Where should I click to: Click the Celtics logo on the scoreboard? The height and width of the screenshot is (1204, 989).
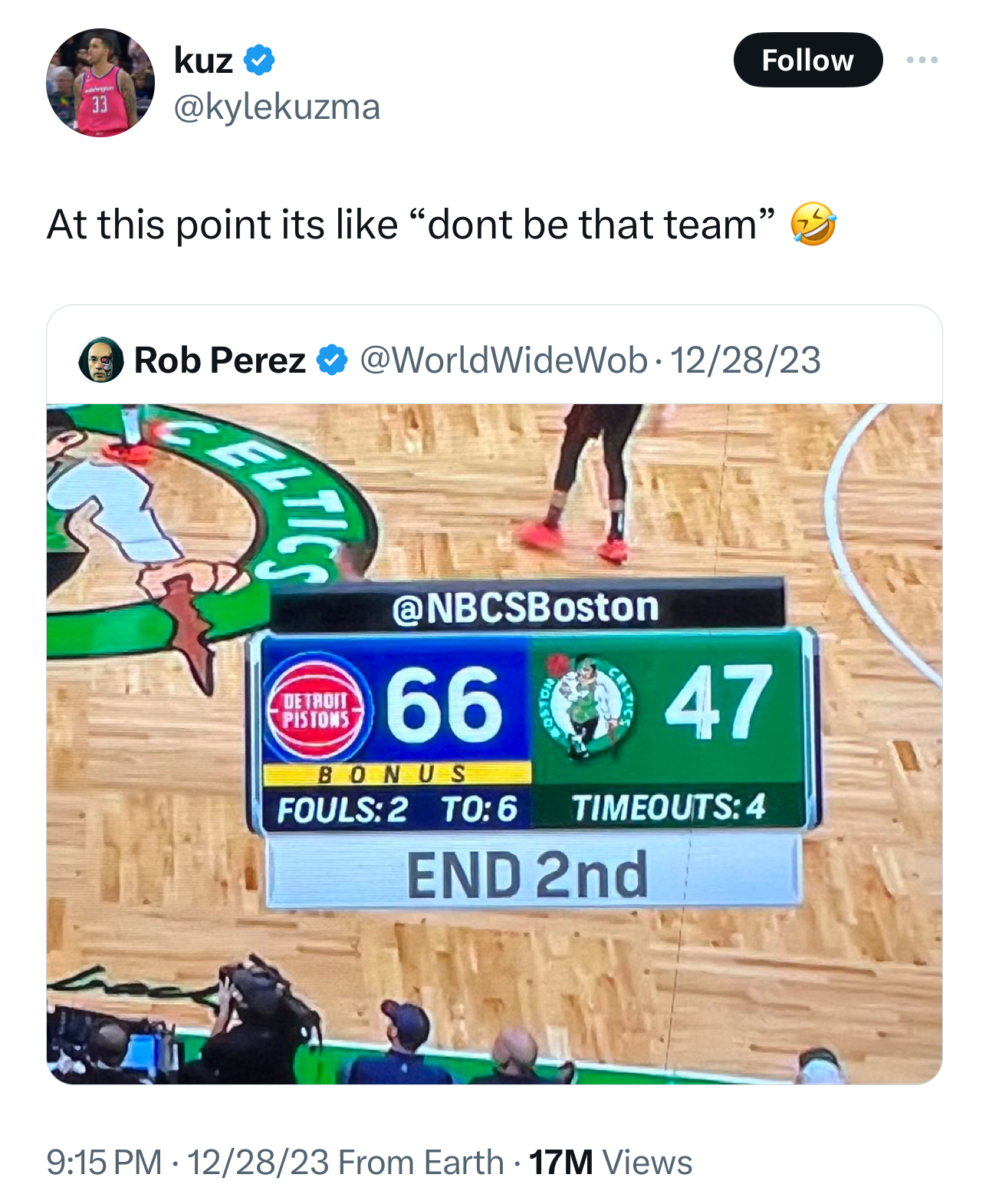tap(588, 706)
